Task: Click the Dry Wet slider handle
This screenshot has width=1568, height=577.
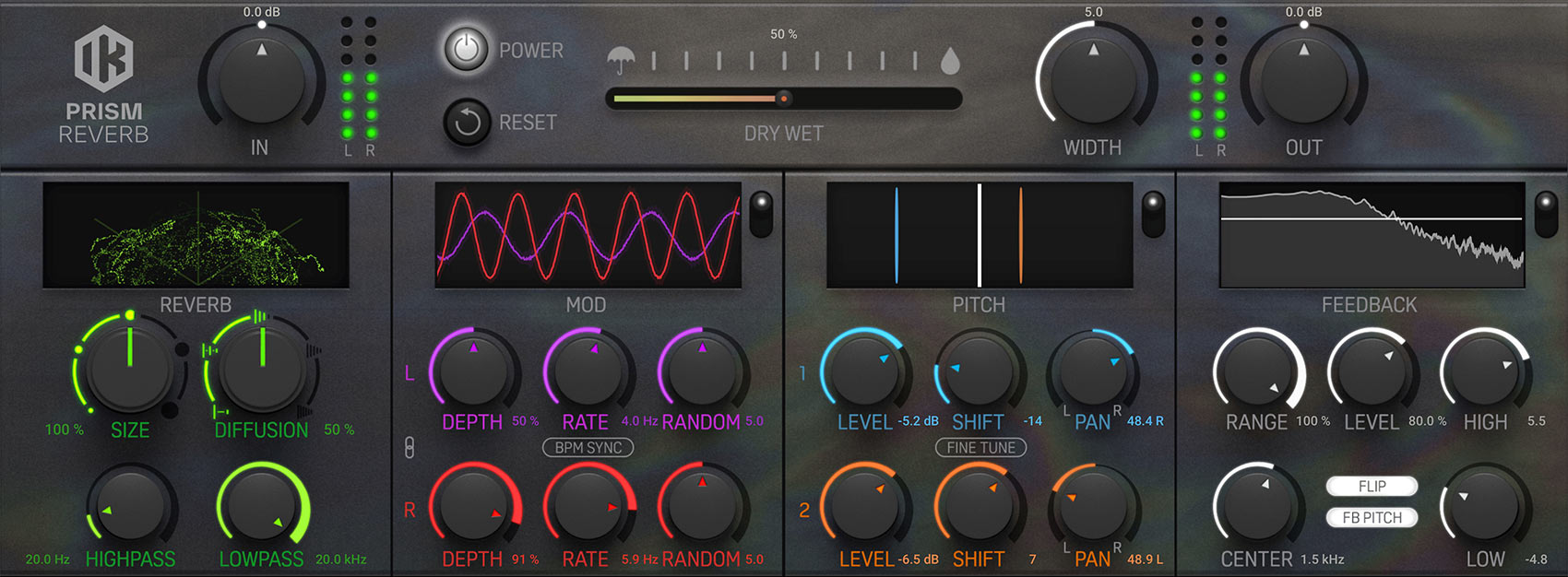Action: coord(783,98)
